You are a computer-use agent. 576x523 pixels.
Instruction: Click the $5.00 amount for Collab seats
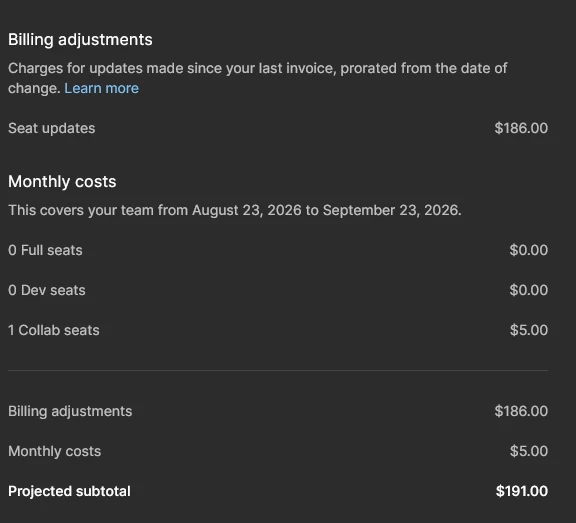coord(529,330)
